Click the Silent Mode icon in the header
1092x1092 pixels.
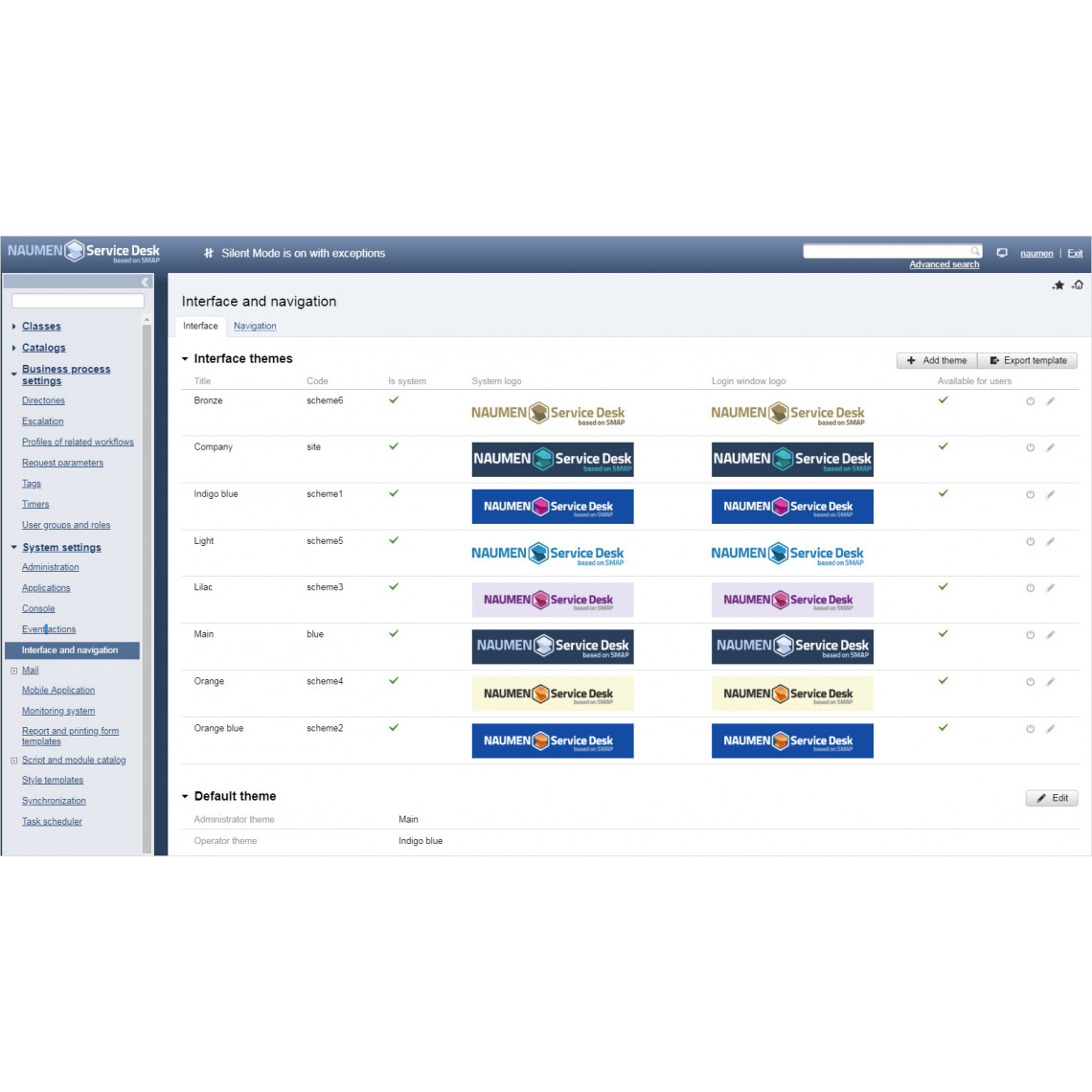[x=208, y=253]
